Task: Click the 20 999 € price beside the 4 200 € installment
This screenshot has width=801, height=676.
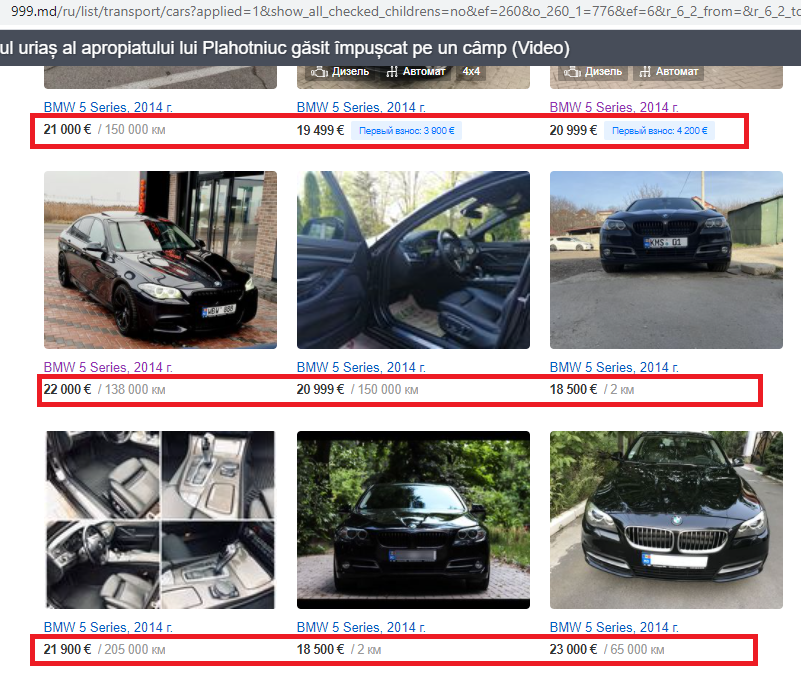Action: (573, 131)
